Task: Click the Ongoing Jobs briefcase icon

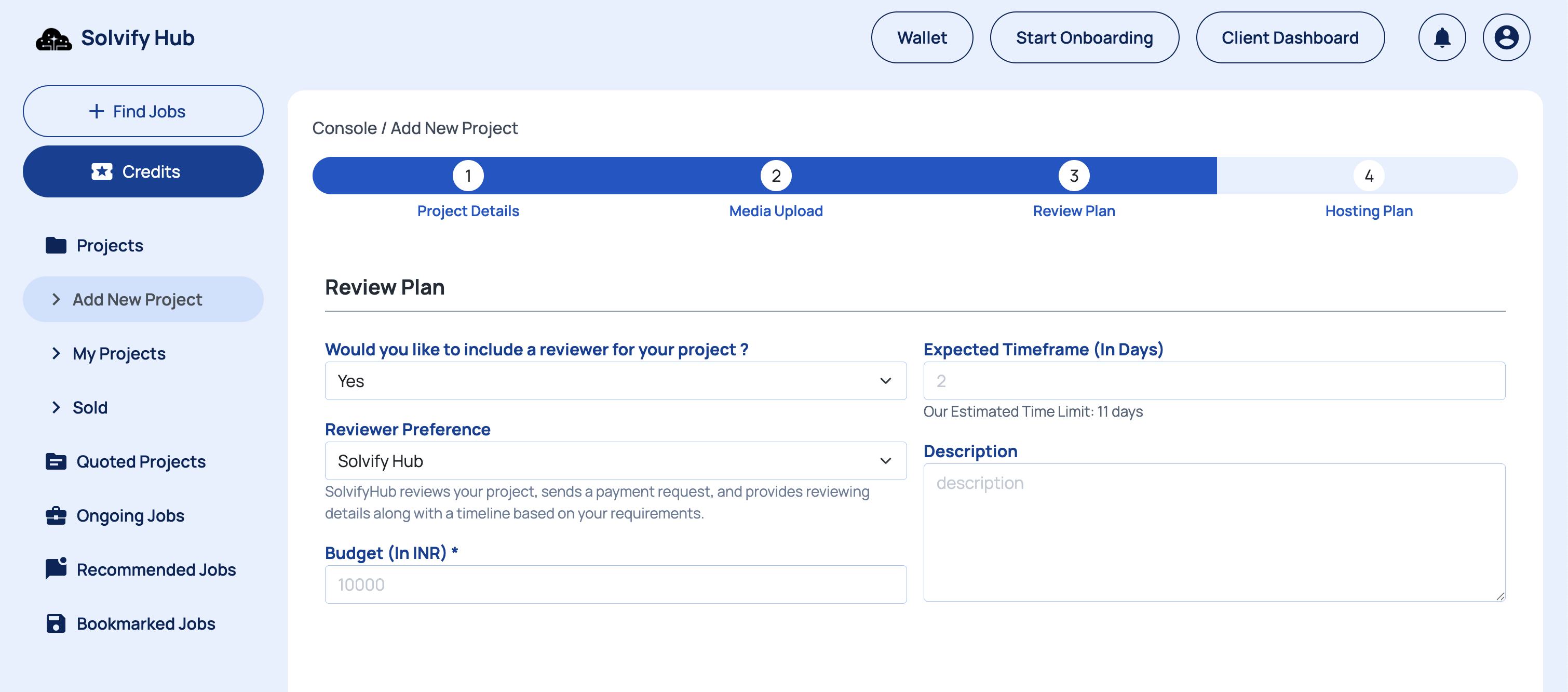Action: [56, 516]
